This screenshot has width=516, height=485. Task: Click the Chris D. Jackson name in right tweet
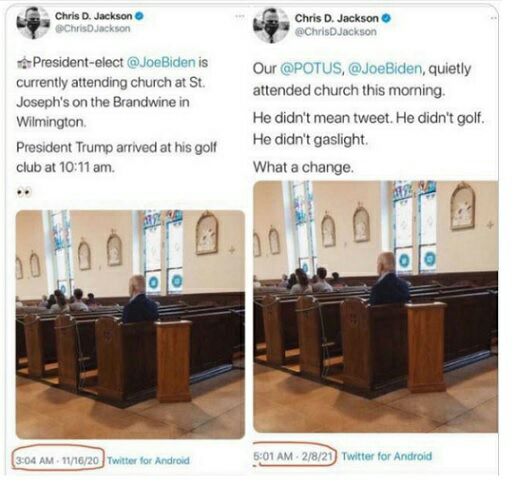336,18
